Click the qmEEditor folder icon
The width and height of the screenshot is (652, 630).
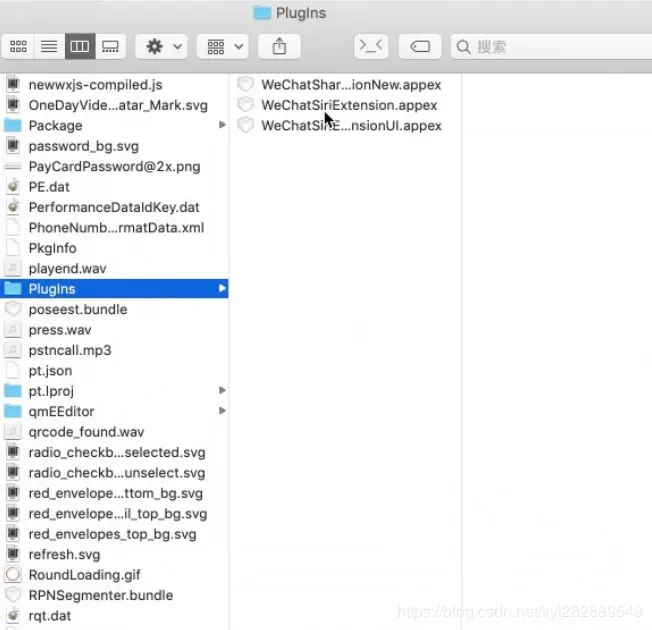[x=13, y=411]
